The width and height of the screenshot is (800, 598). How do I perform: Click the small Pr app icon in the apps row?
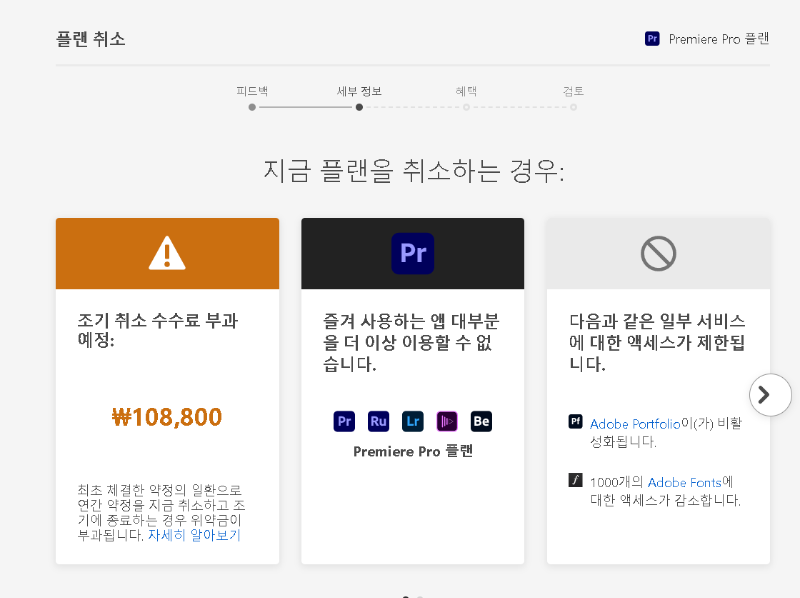(x=344, y=421)
